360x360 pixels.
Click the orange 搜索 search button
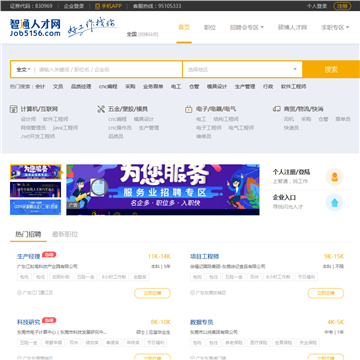tap(331, 69)
